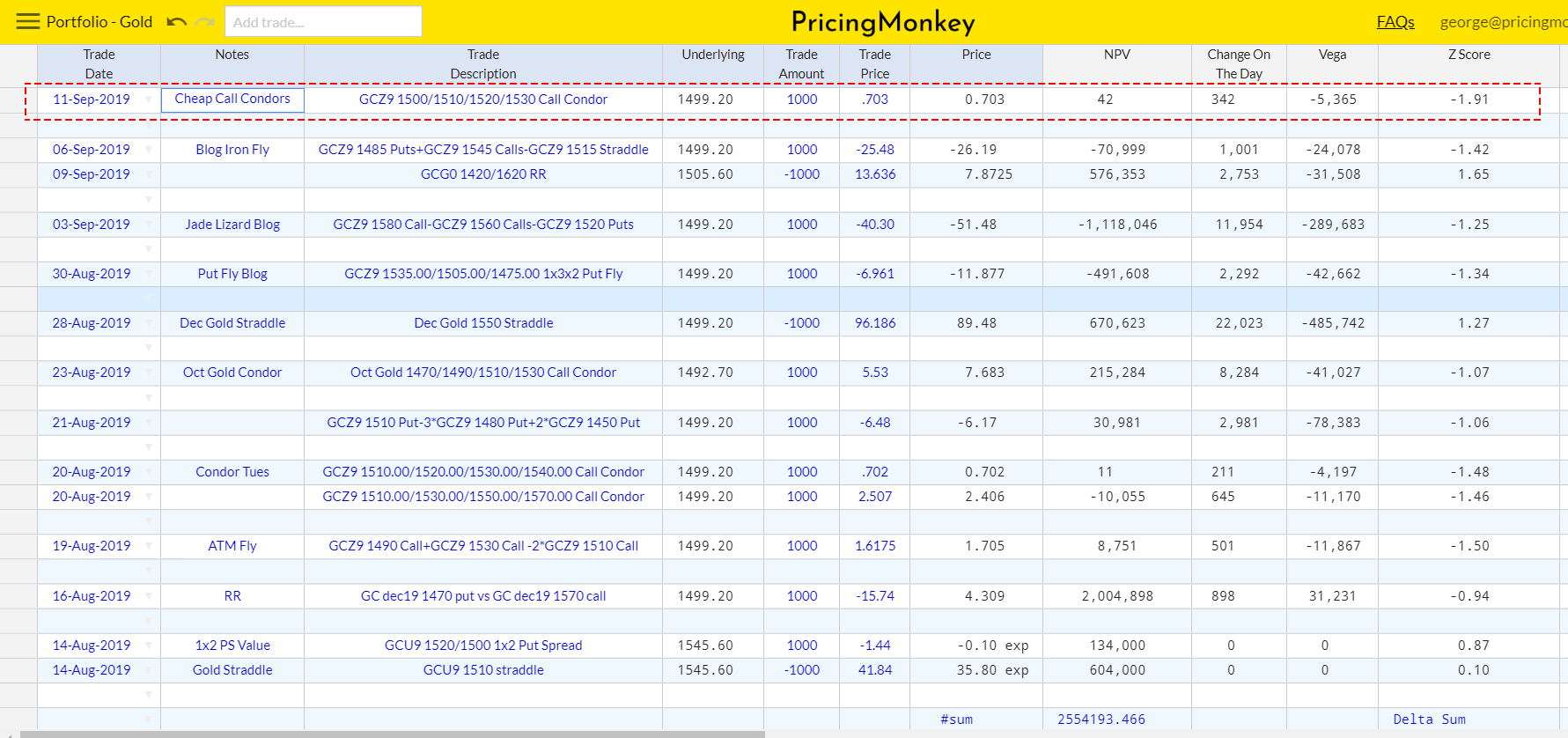Select the Z Score column header
This screenshot has width=1568, height=738.
click(x=1469, y=64)
